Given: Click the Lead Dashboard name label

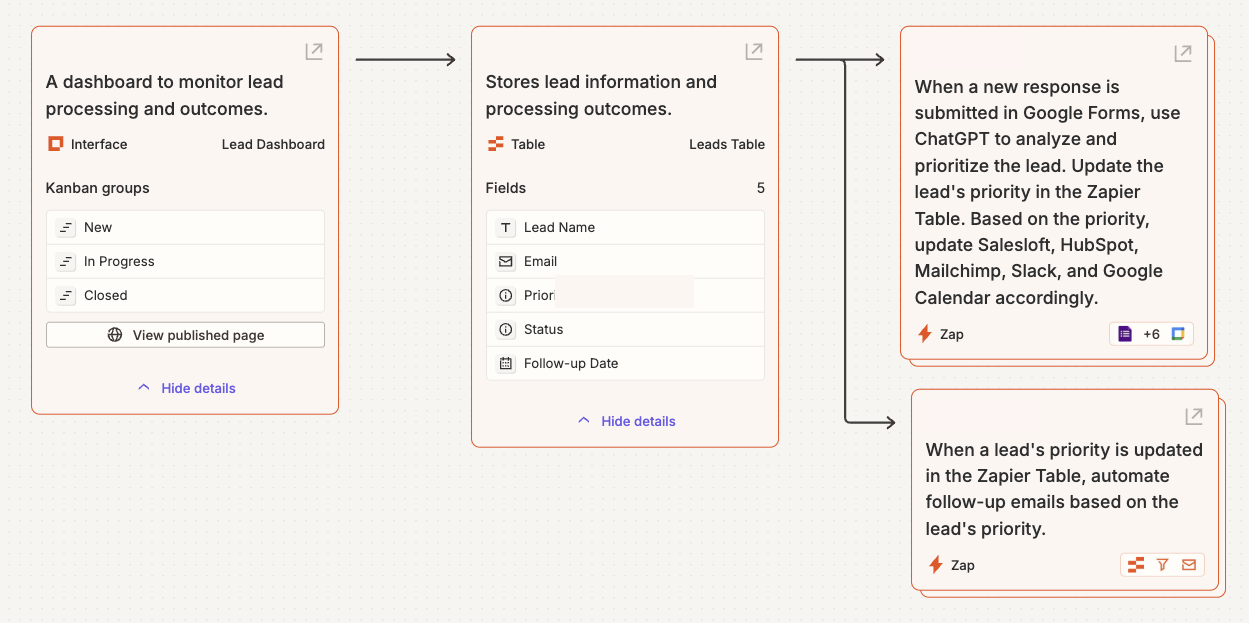Looking at the screenshot, I should (273, 144).
